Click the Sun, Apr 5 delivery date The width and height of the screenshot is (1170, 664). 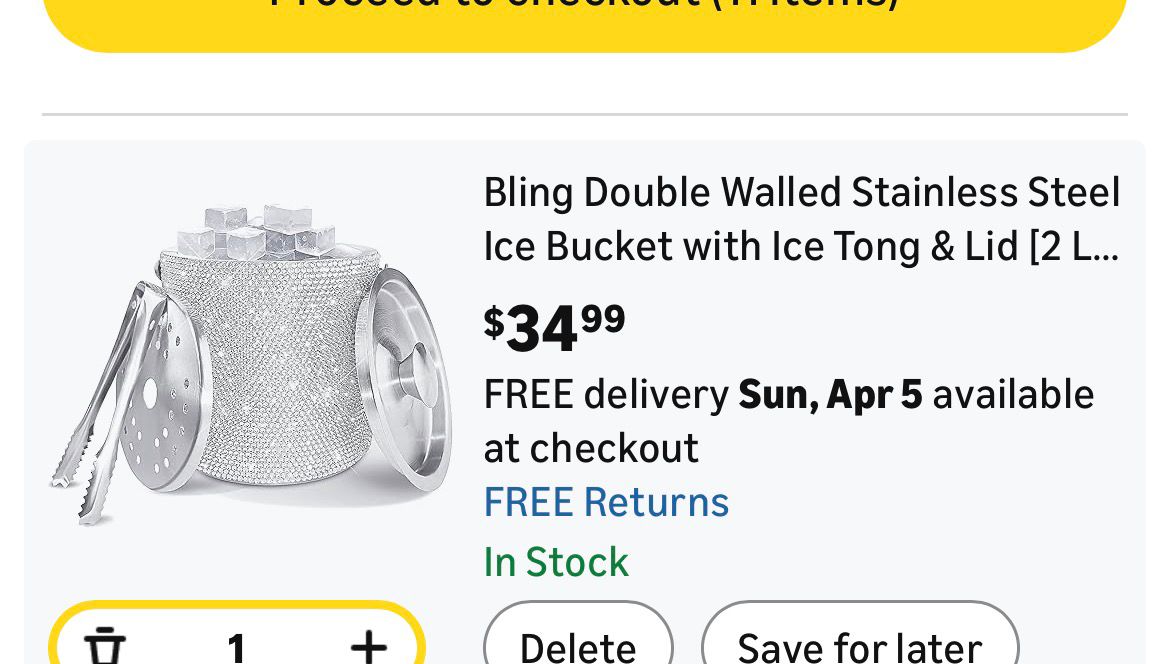(830, 394)
